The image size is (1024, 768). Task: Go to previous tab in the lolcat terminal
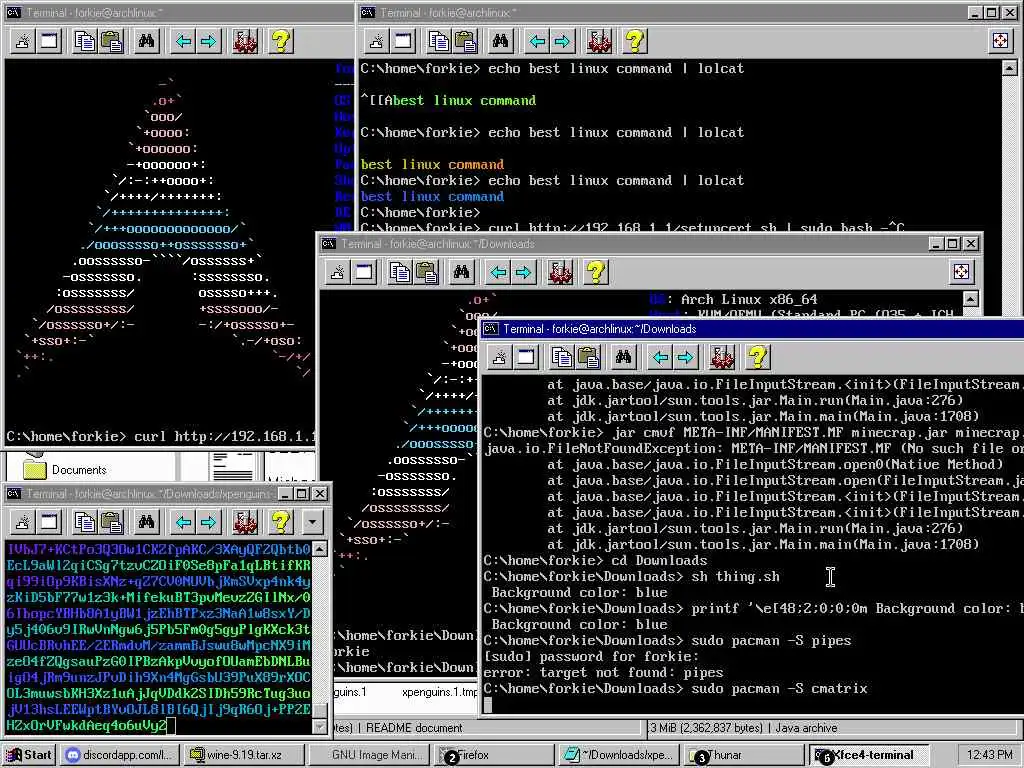(x=537, y=42)
